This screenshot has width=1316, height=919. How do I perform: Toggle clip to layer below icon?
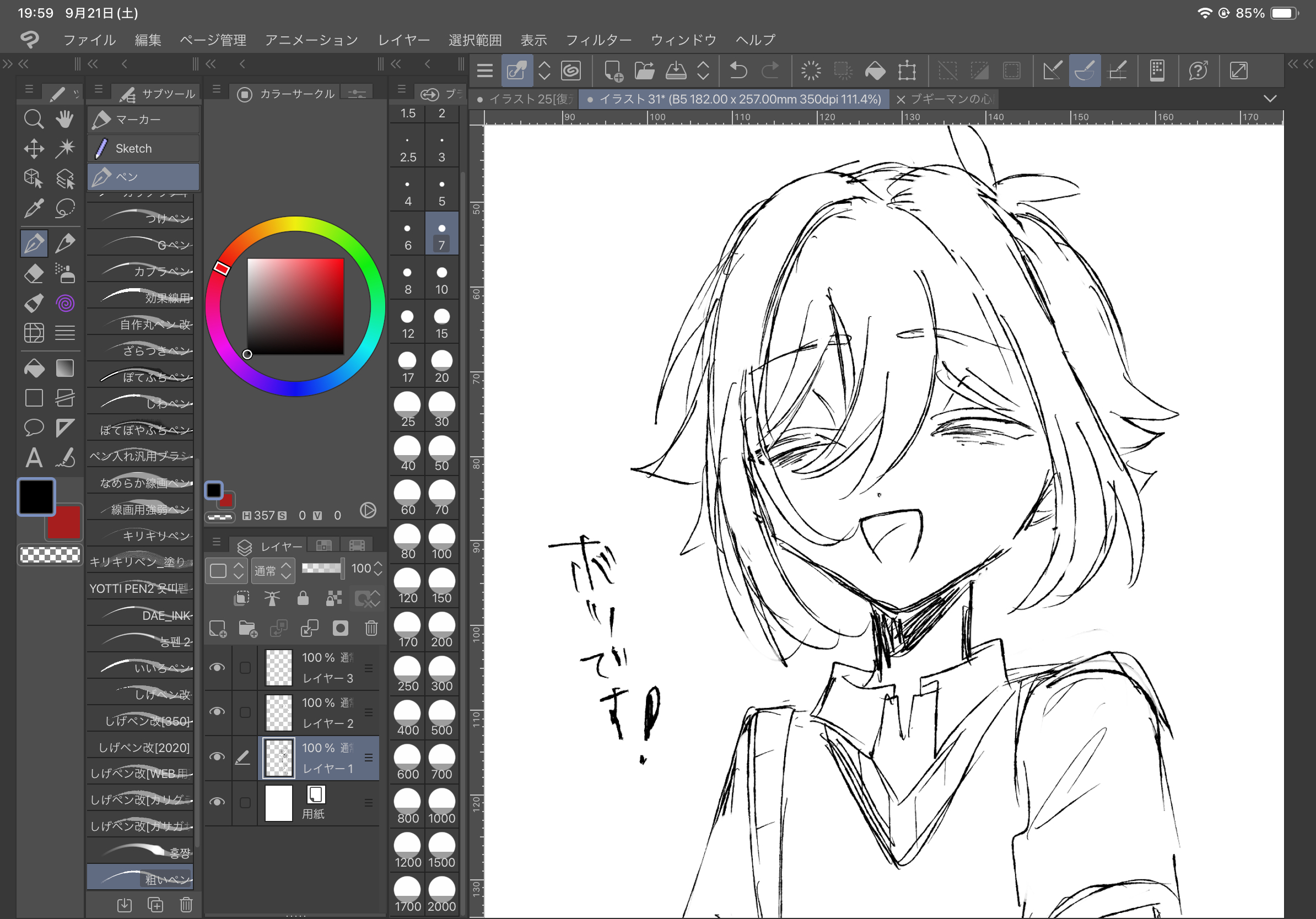(x=242, y=599)
